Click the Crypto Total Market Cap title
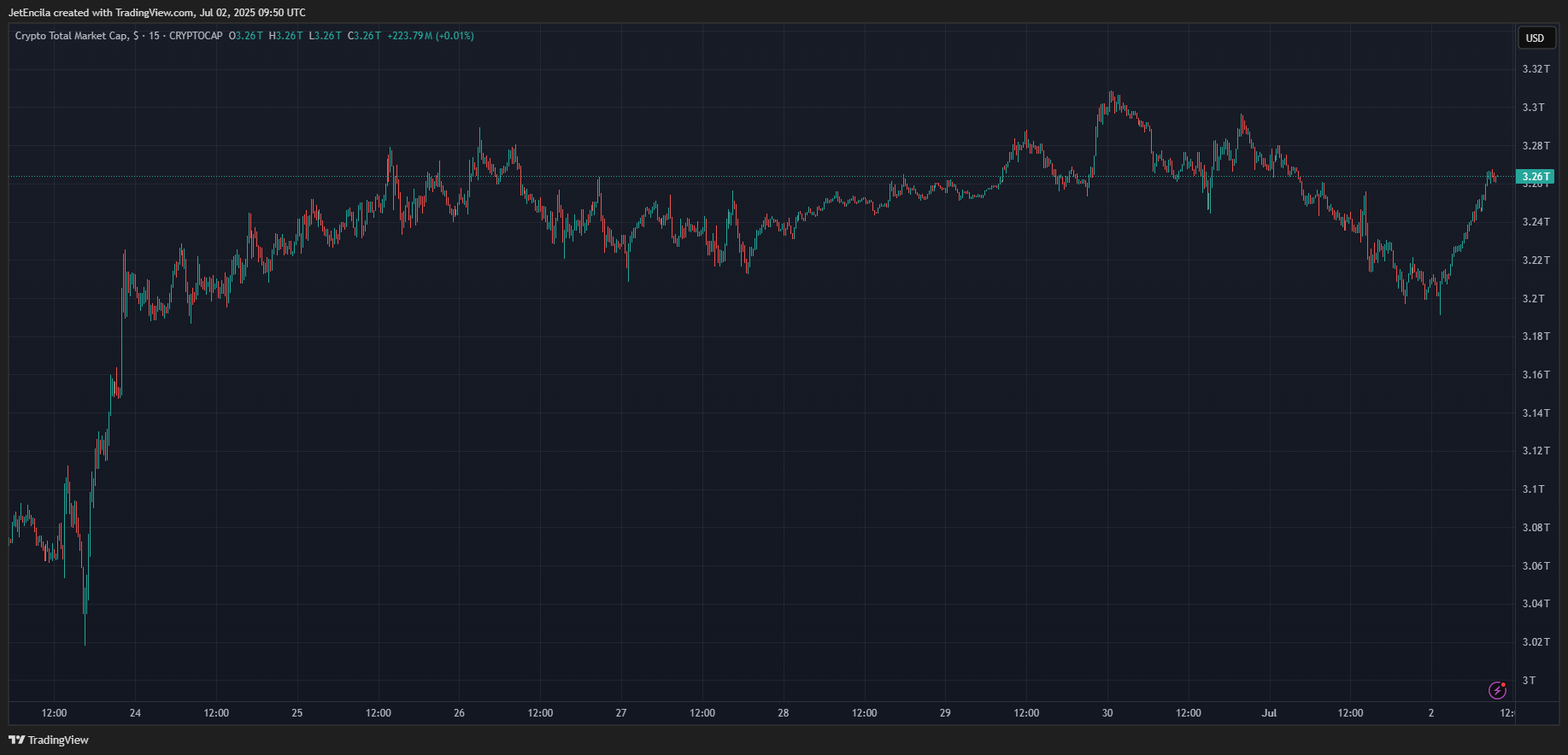The height and width of the screenshot is (755, 1568). pyautogui.click(x=72, y=36)
